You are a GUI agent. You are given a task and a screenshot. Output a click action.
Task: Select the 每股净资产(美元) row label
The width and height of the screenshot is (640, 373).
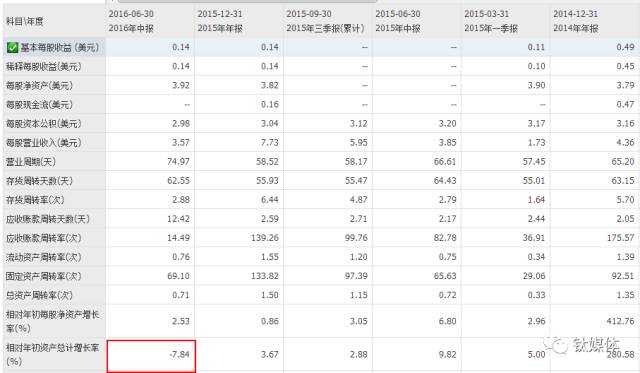39,86
